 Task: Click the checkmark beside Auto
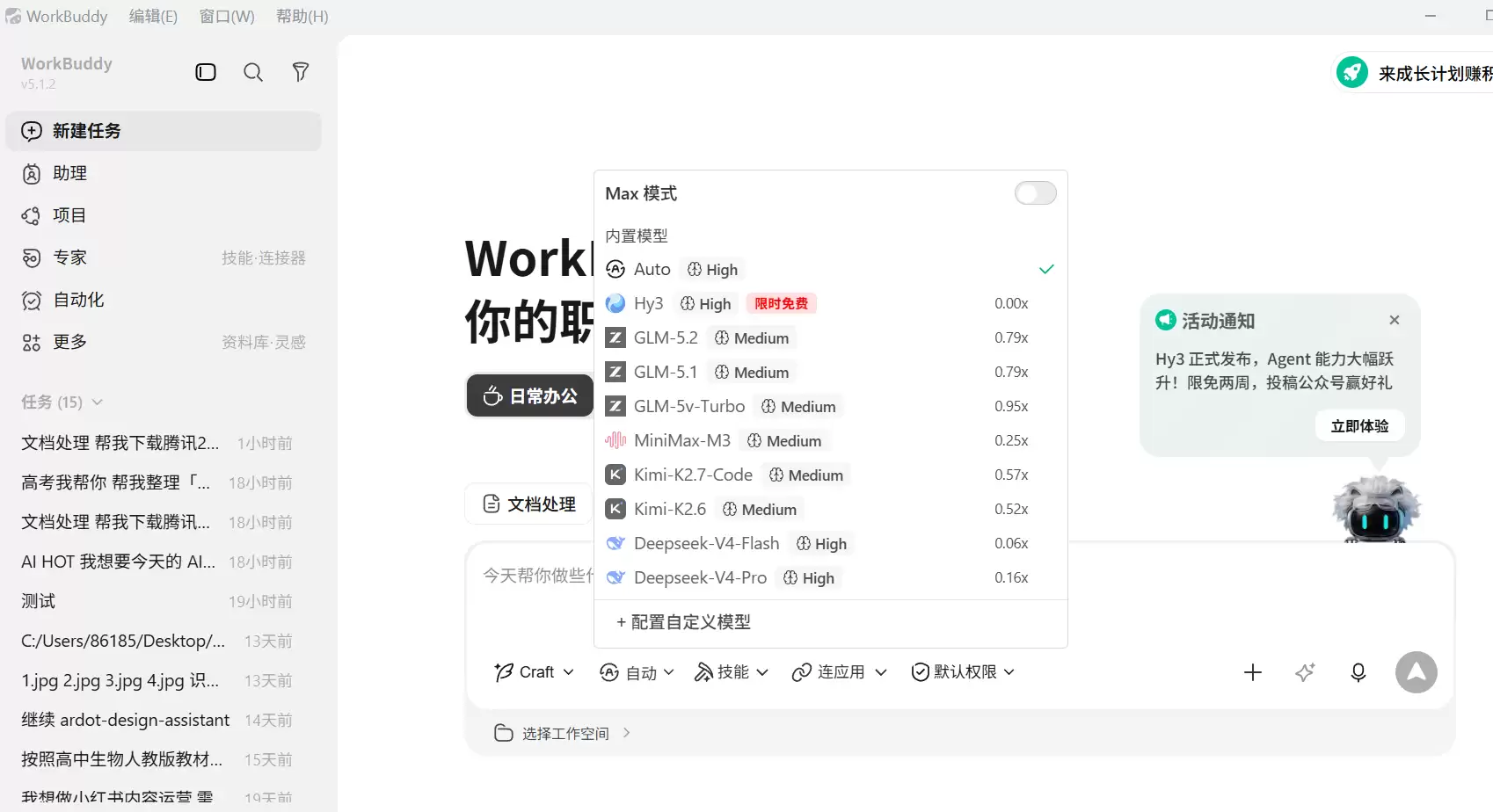(1046, 269)
